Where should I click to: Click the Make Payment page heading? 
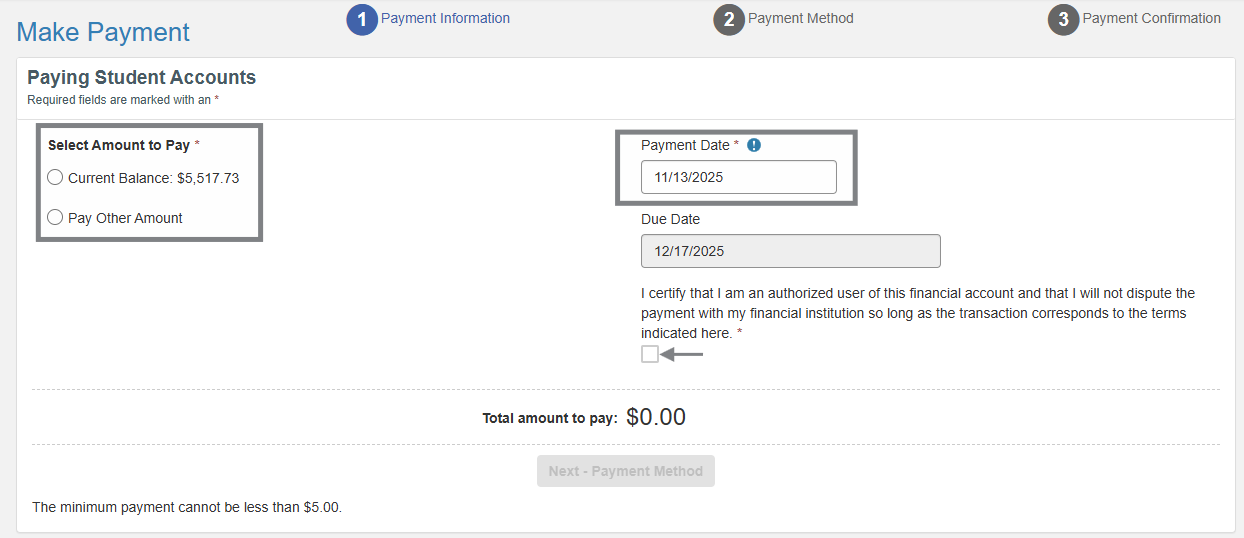pos(103,32)
